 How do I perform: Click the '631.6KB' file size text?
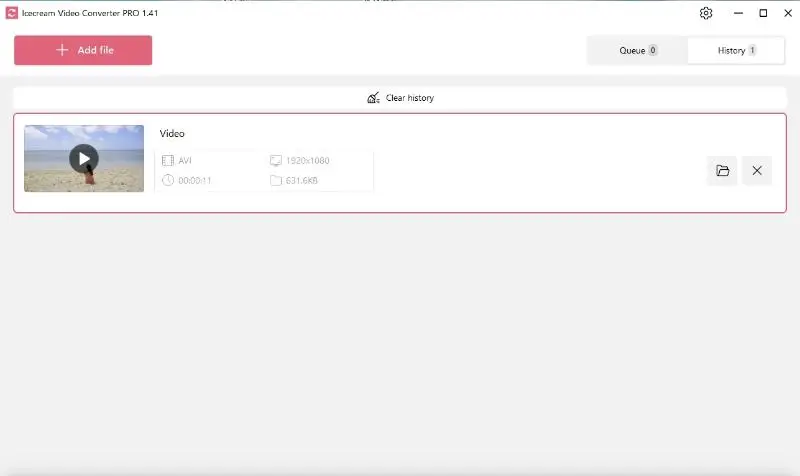click(x=302, y=181)
